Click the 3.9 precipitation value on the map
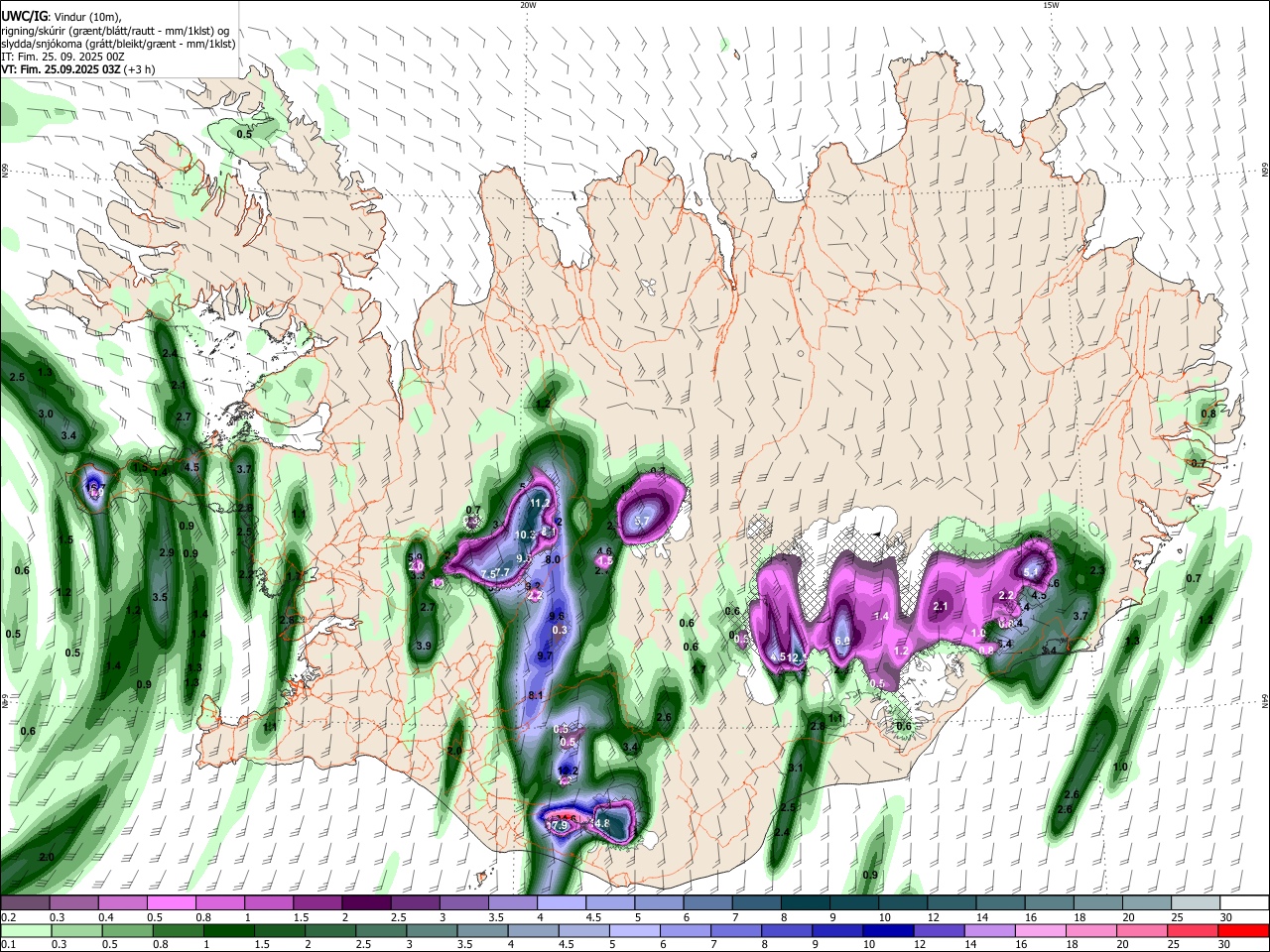This screenshot has width=1270, height=952. (x=424, y=647)
